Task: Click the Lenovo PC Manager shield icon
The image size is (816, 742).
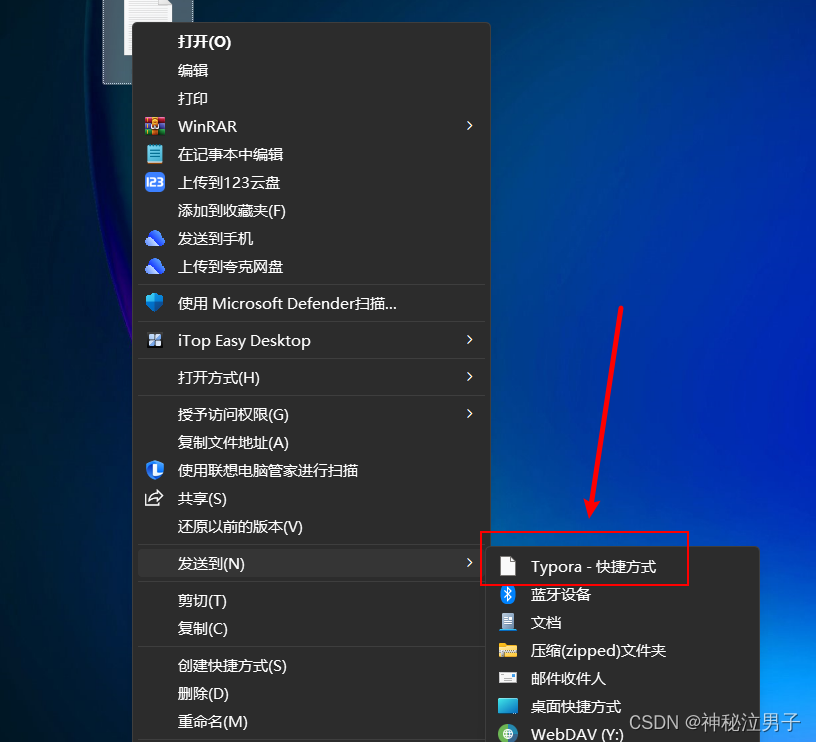Action: [x=155, y=470]
